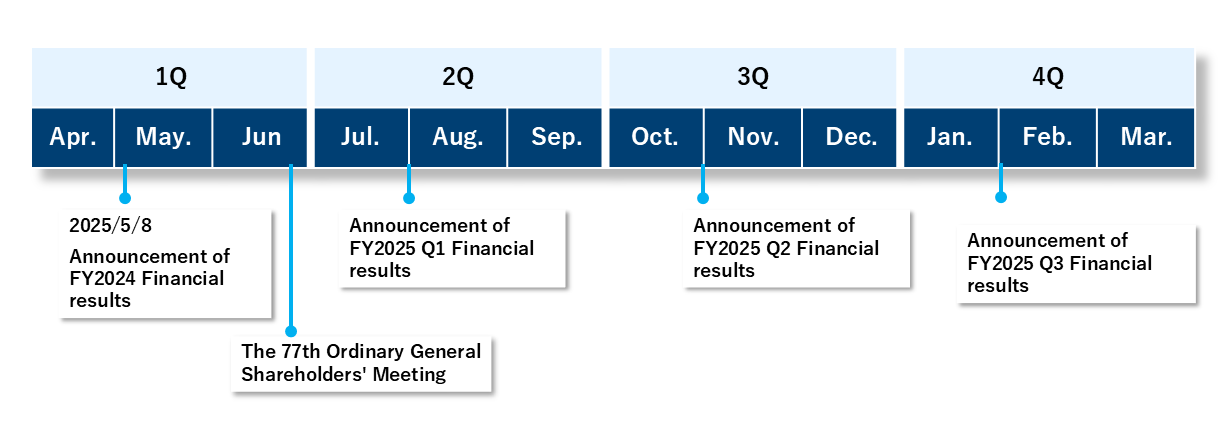Click the Q1 results marker dot

coord(408,198)
